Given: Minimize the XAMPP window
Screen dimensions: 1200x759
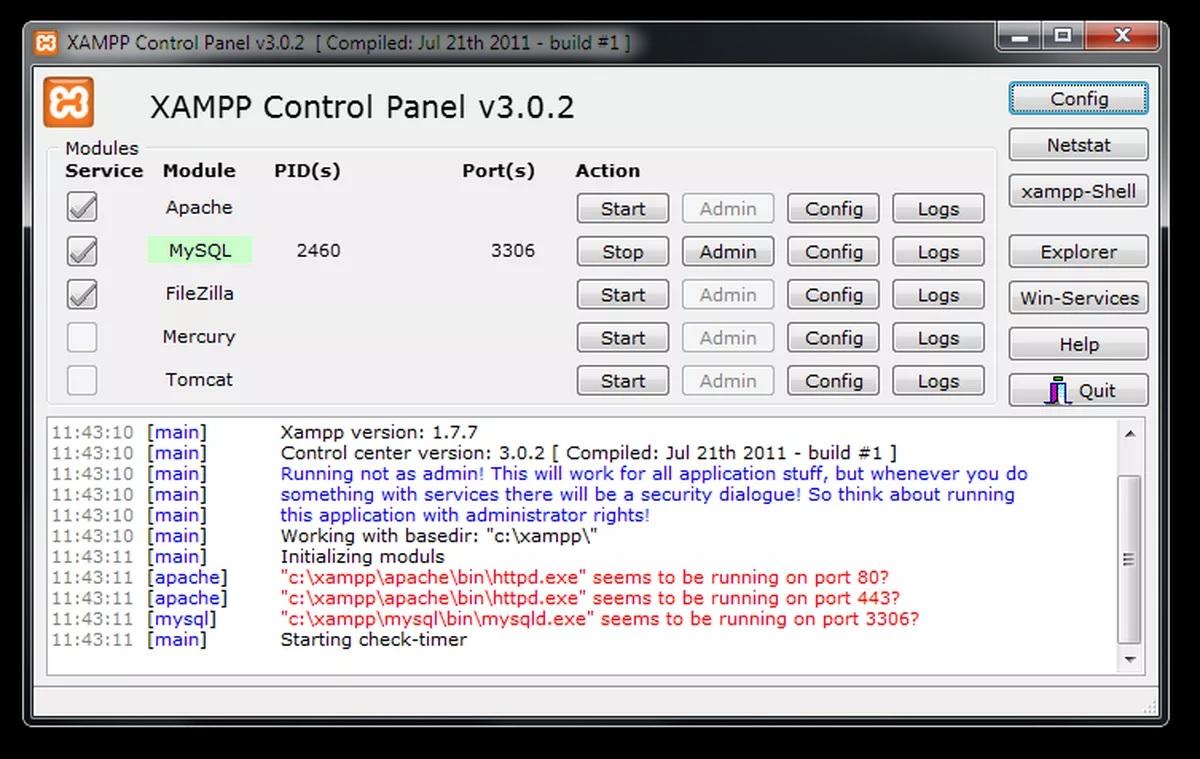Looking at the screenshot, I should (1020, 37).
